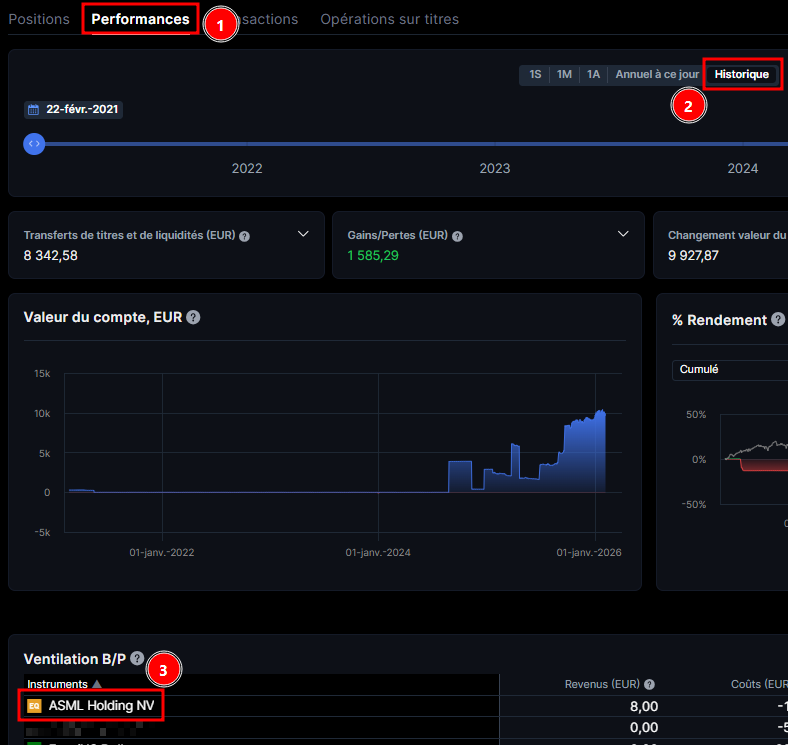
Task: Expand the Gains/Pertes card chevron
Action: tap(623, 234)
